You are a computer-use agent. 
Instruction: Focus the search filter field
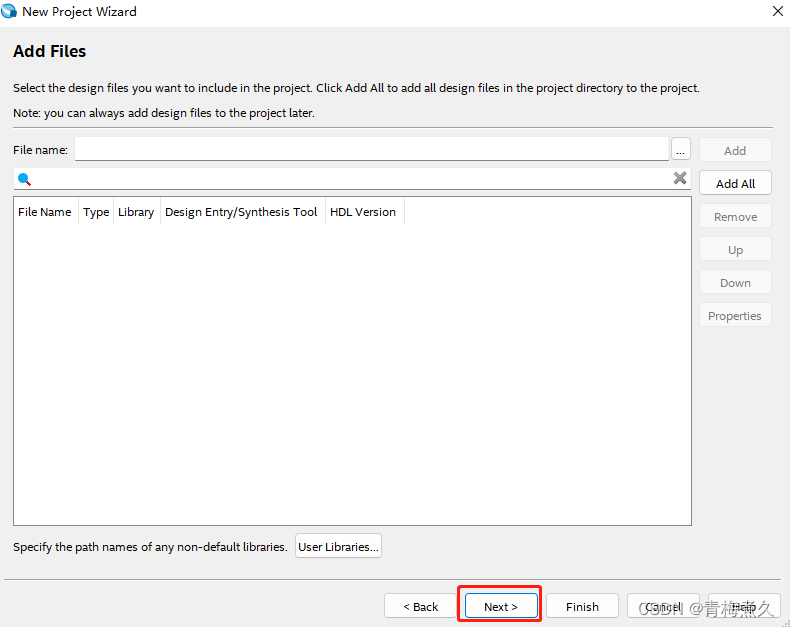click(352, 179)
